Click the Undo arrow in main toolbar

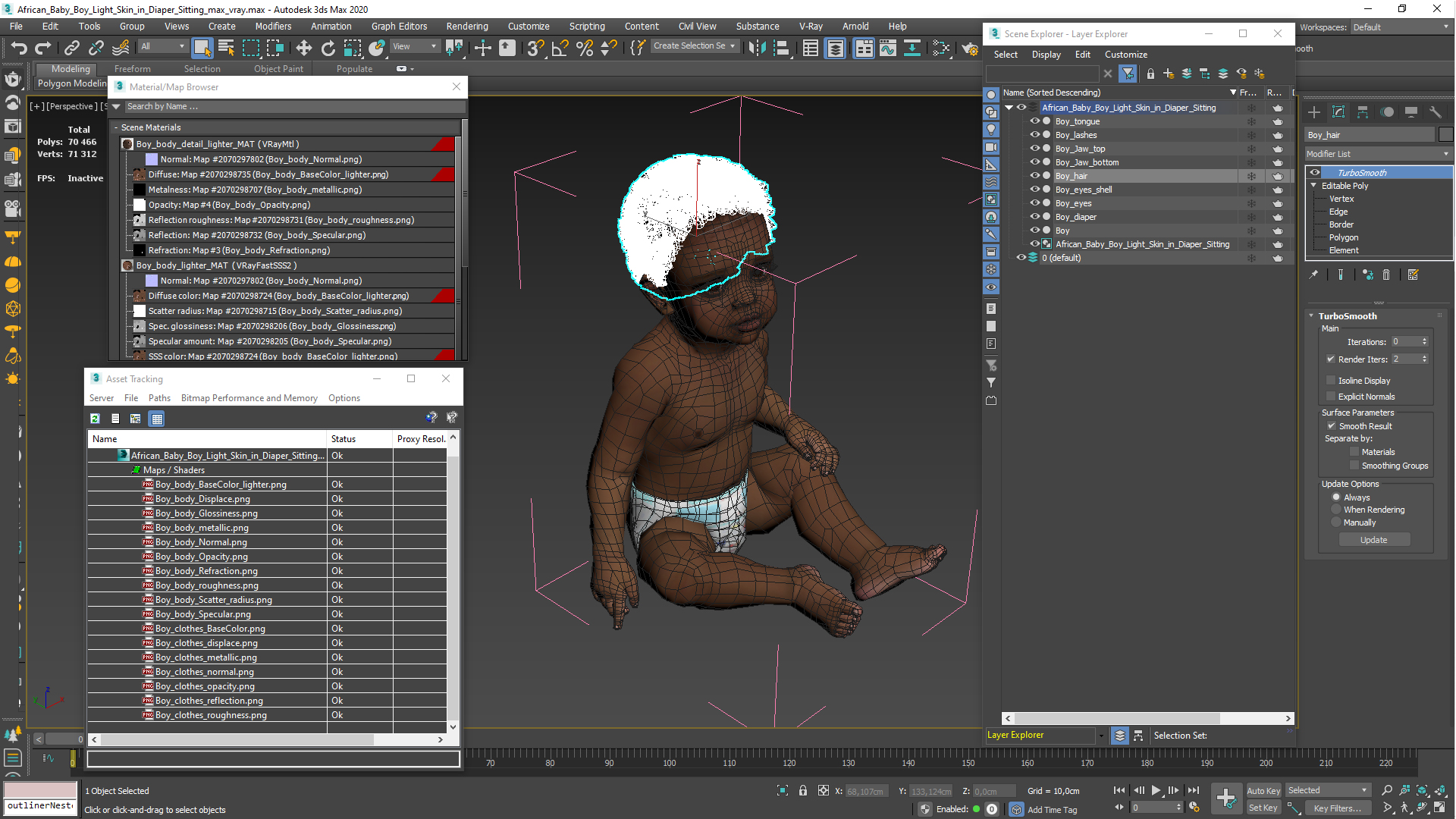click(19, 48)
